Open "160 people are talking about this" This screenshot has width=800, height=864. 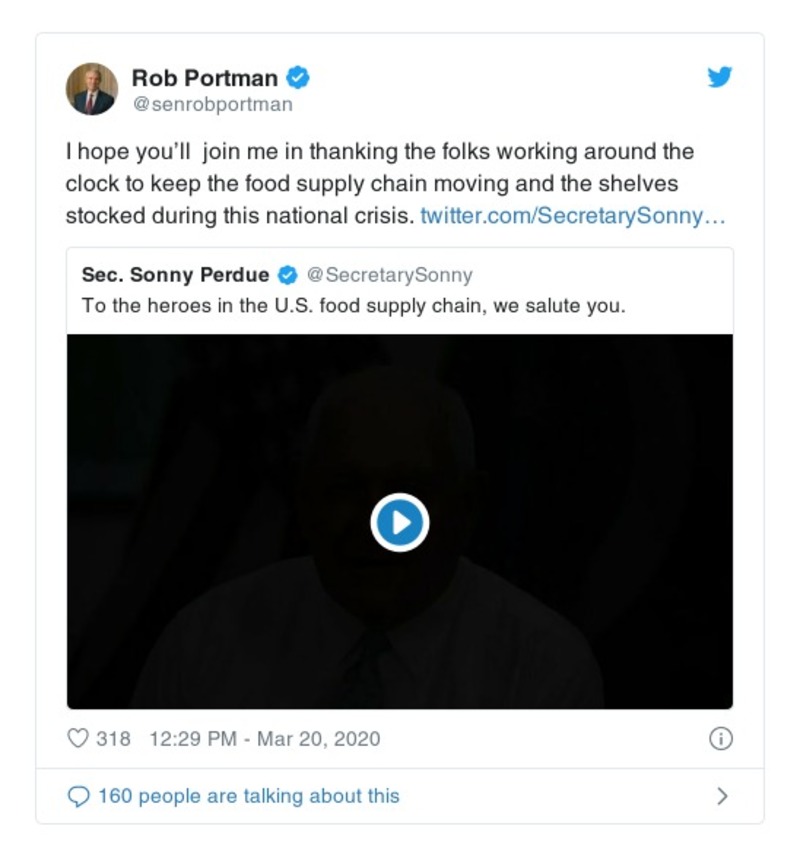click(248, 796)
